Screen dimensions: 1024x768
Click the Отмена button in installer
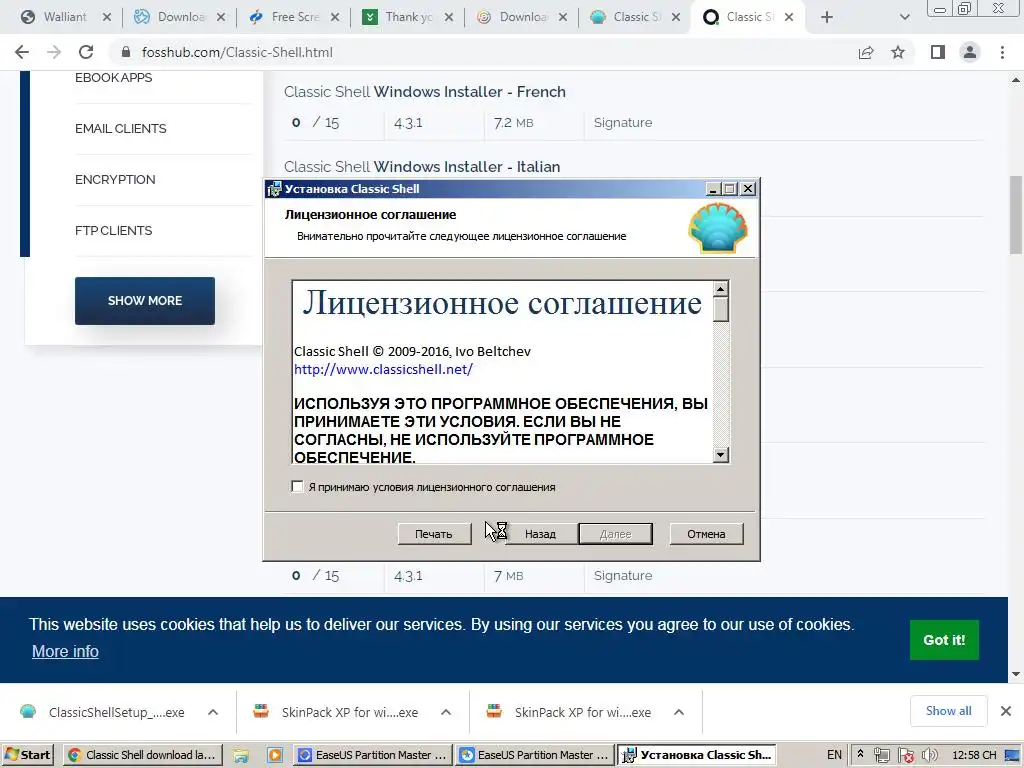click(706, 534)
